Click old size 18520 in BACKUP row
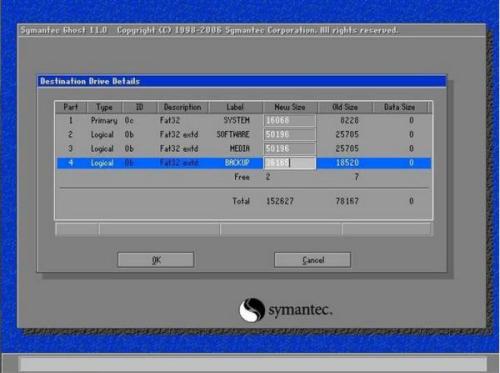 pyautogui.click(x=347, y=163)
